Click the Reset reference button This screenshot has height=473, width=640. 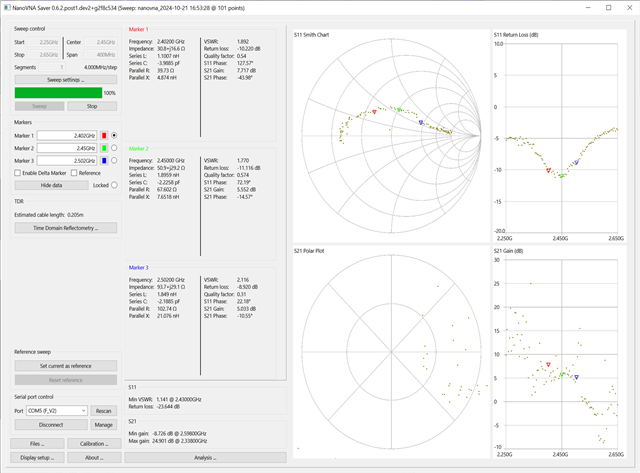[x=66, y=380]
